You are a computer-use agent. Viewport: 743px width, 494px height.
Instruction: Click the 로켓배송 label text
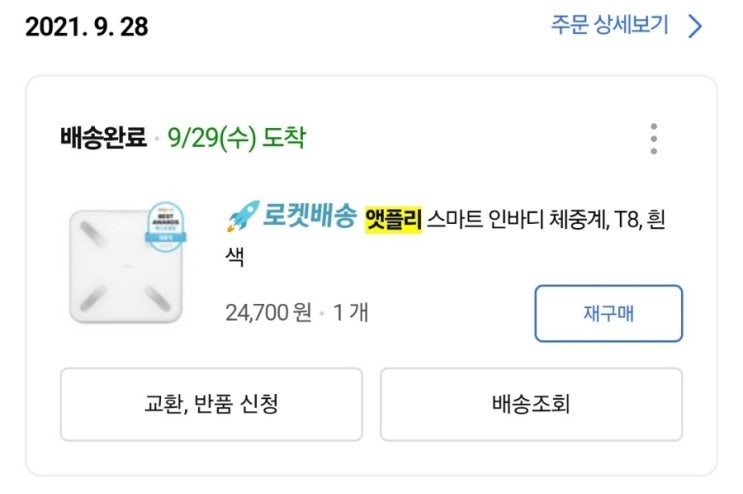[x=310, y=217]
